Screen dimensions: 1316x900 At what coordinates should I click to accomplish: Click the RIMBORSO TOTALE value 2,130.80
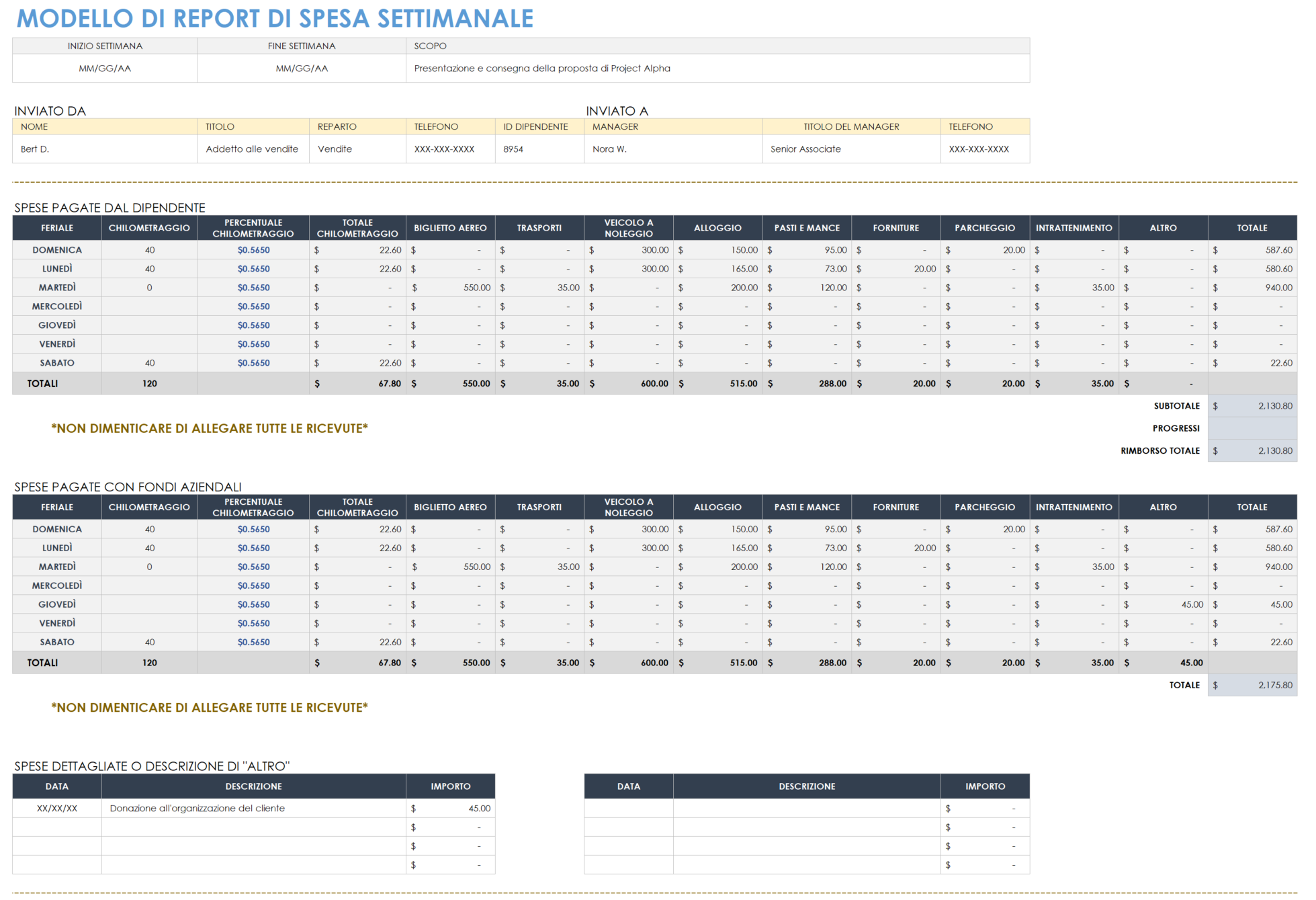coord(1252,451)
